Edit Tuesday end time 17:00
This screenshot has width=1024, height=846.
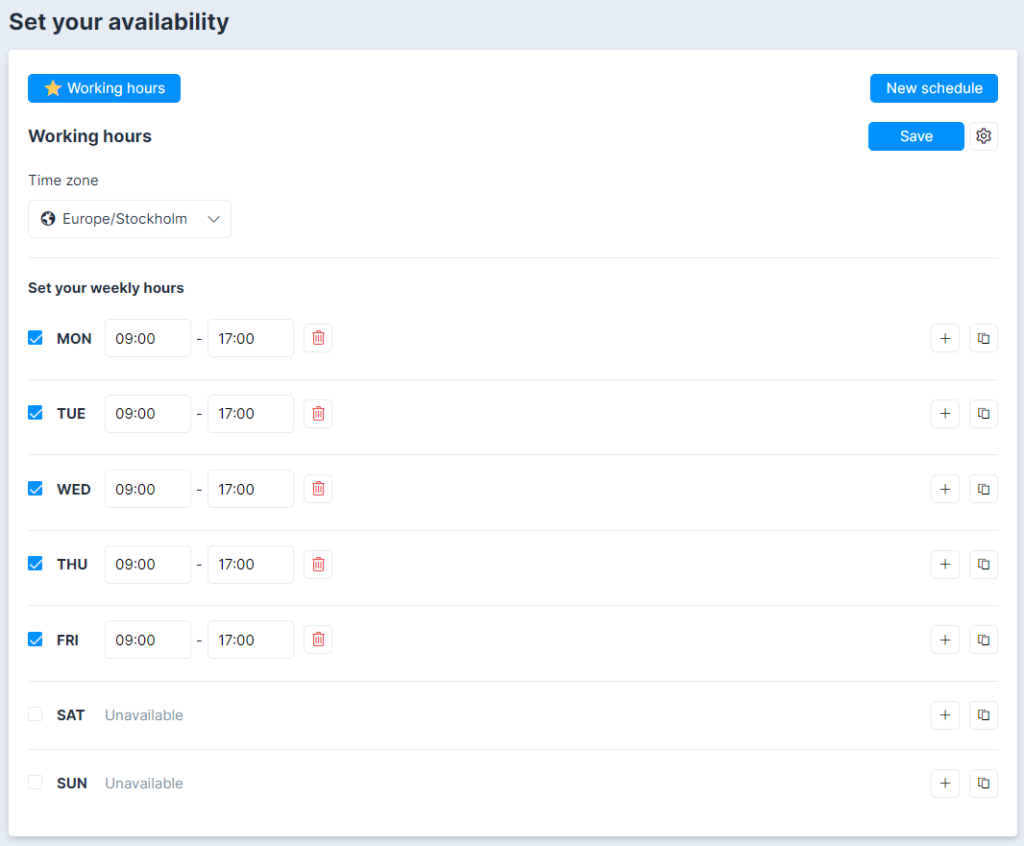coord(250,414)
